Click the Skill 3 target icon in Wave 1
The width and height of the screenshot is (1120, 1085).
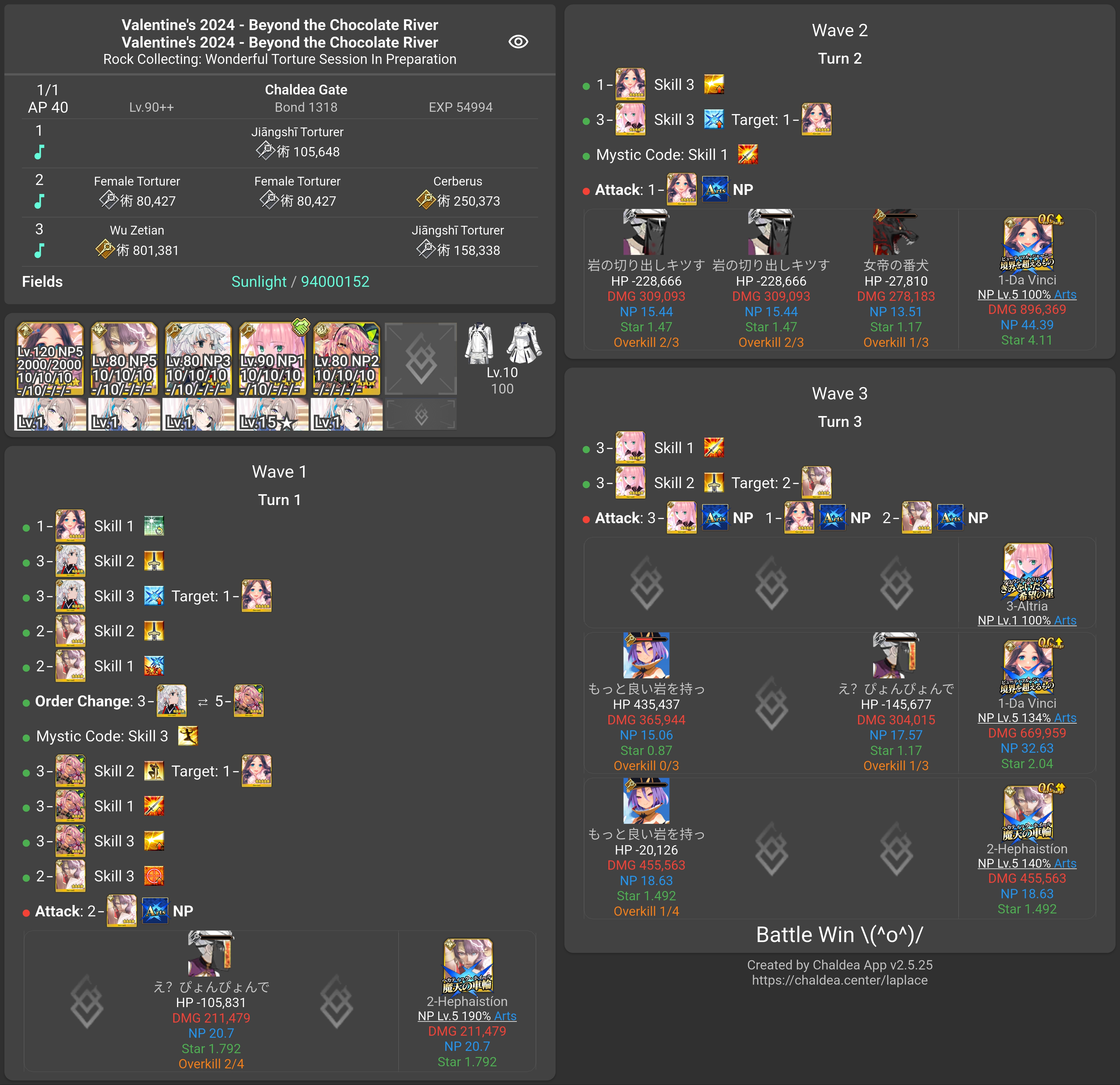pyautogui.click(x=257, y=596)
